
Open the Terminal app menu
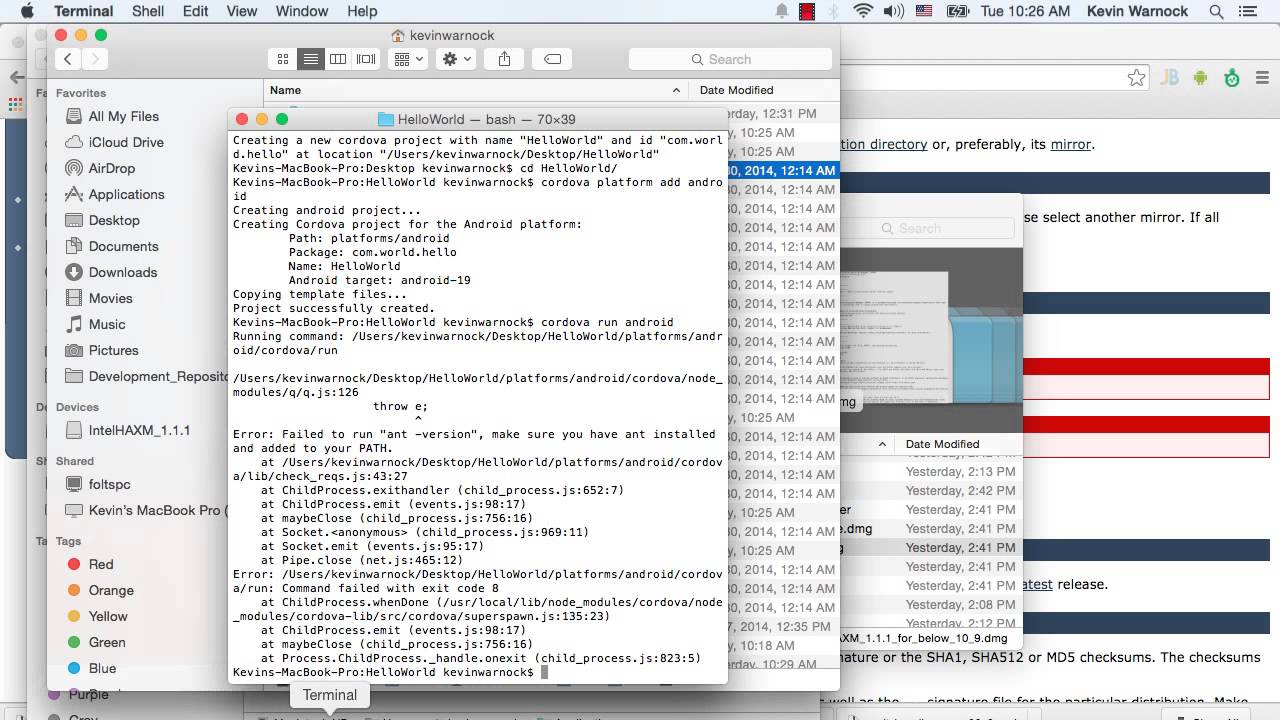83,12
